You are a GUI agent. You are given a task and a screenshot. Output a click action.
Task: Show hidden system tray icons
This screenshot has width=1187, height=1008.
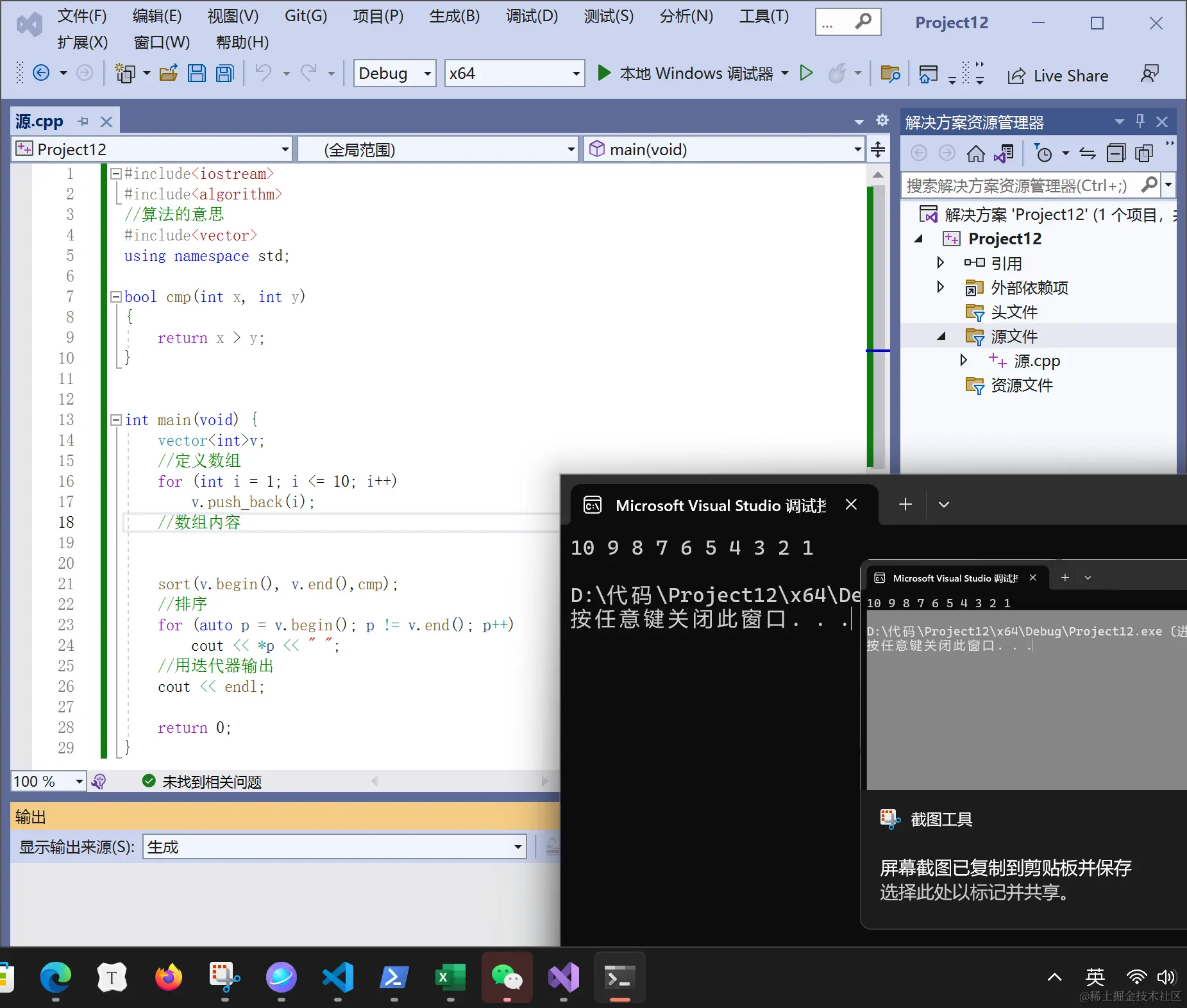pos(1054,978)
